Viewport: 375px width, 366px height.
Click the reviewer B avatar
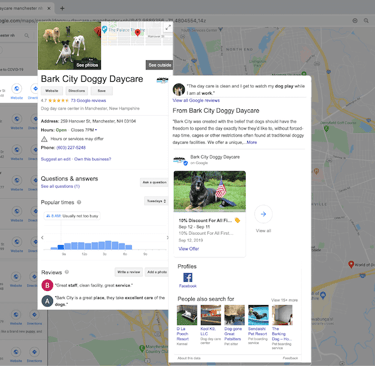47,285
